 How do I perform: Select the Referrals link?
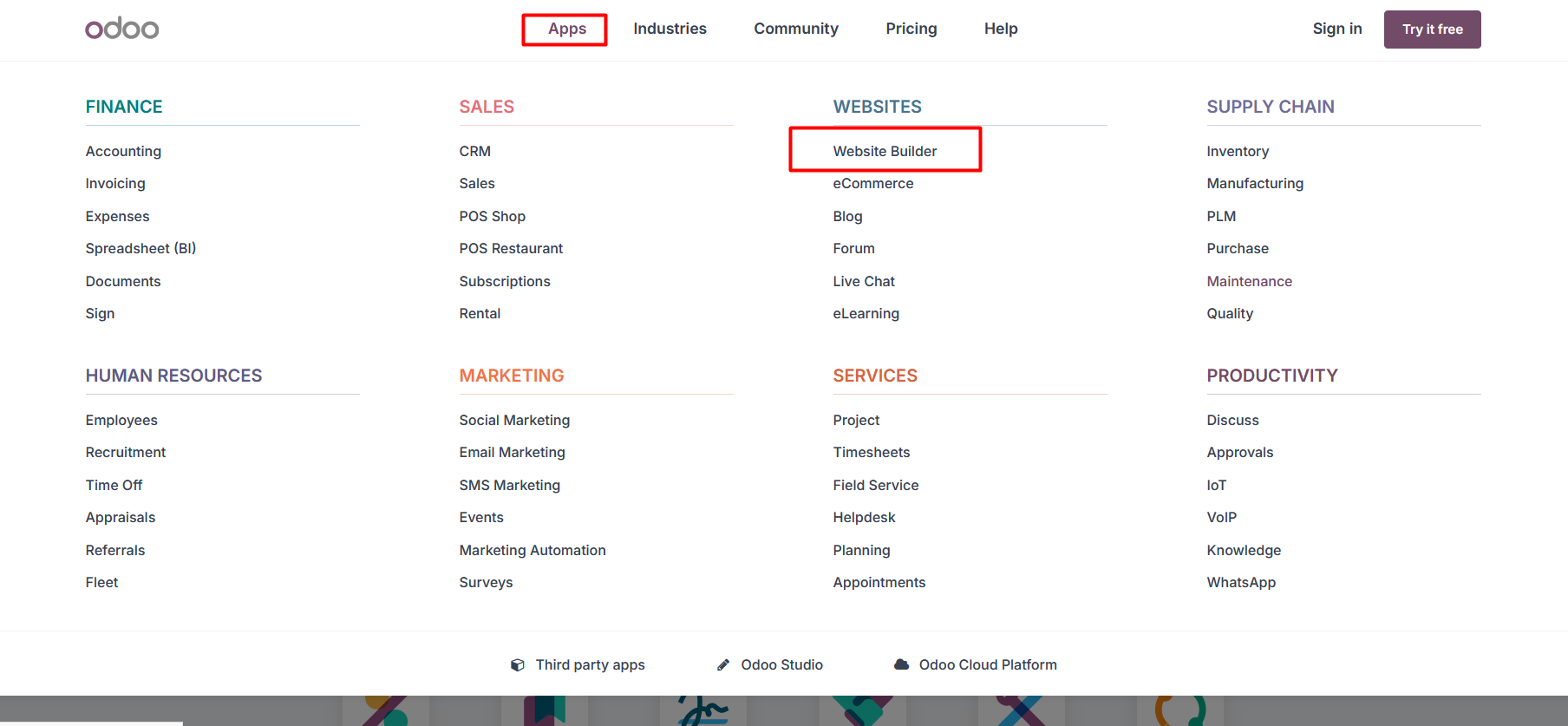[x=115, y=550]
